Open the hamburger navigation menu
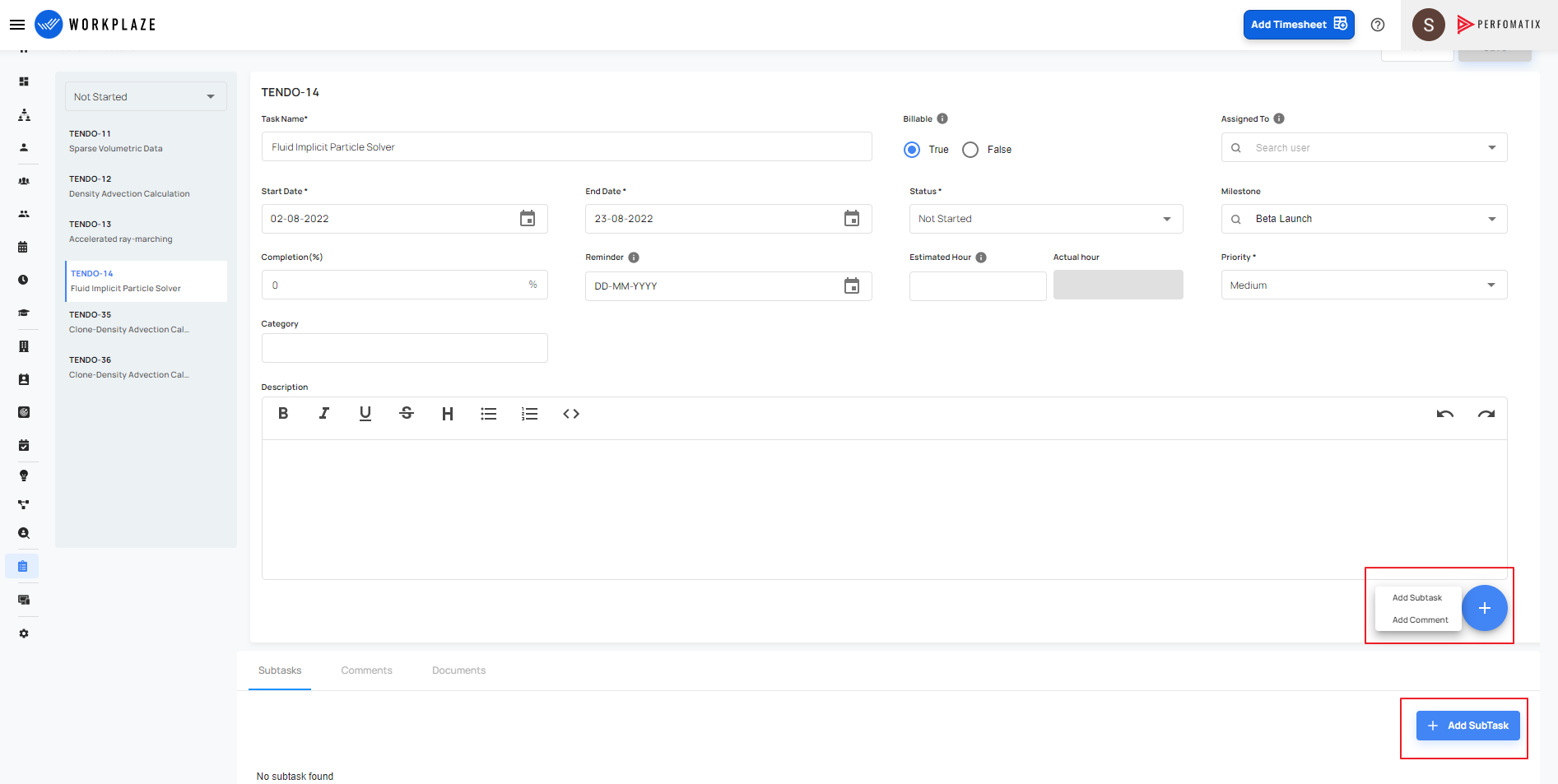This screenshot has height=784, width=1558. click(x=17, y=25)
